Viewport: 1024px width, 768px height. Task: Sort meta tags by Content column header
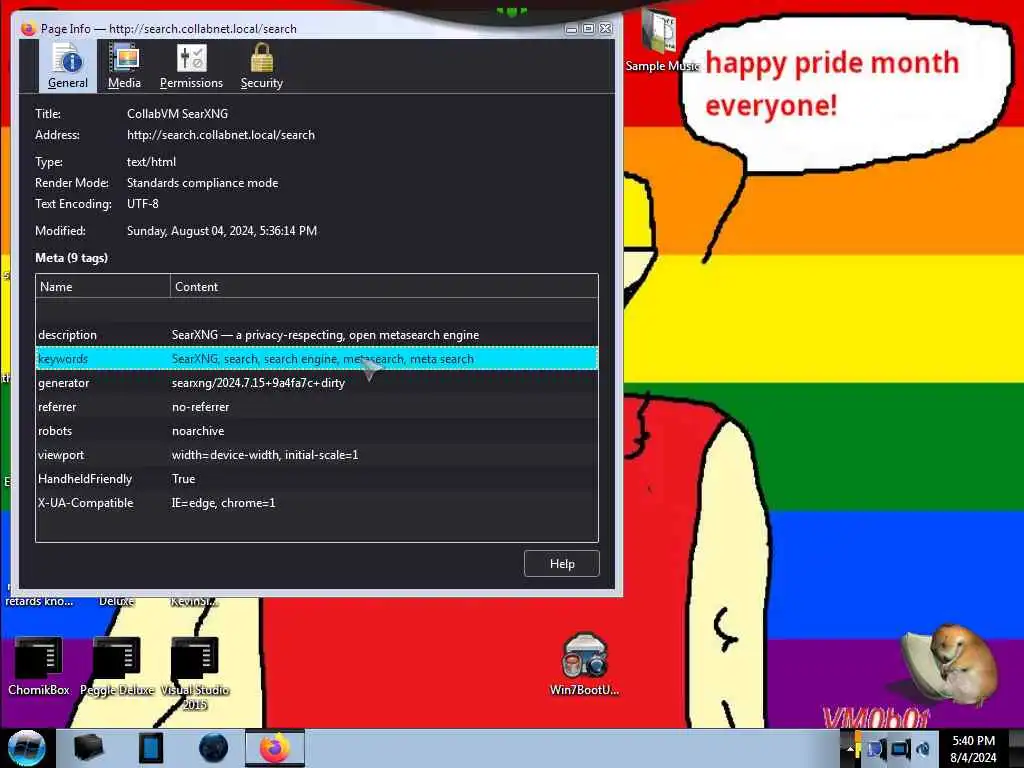384,287
